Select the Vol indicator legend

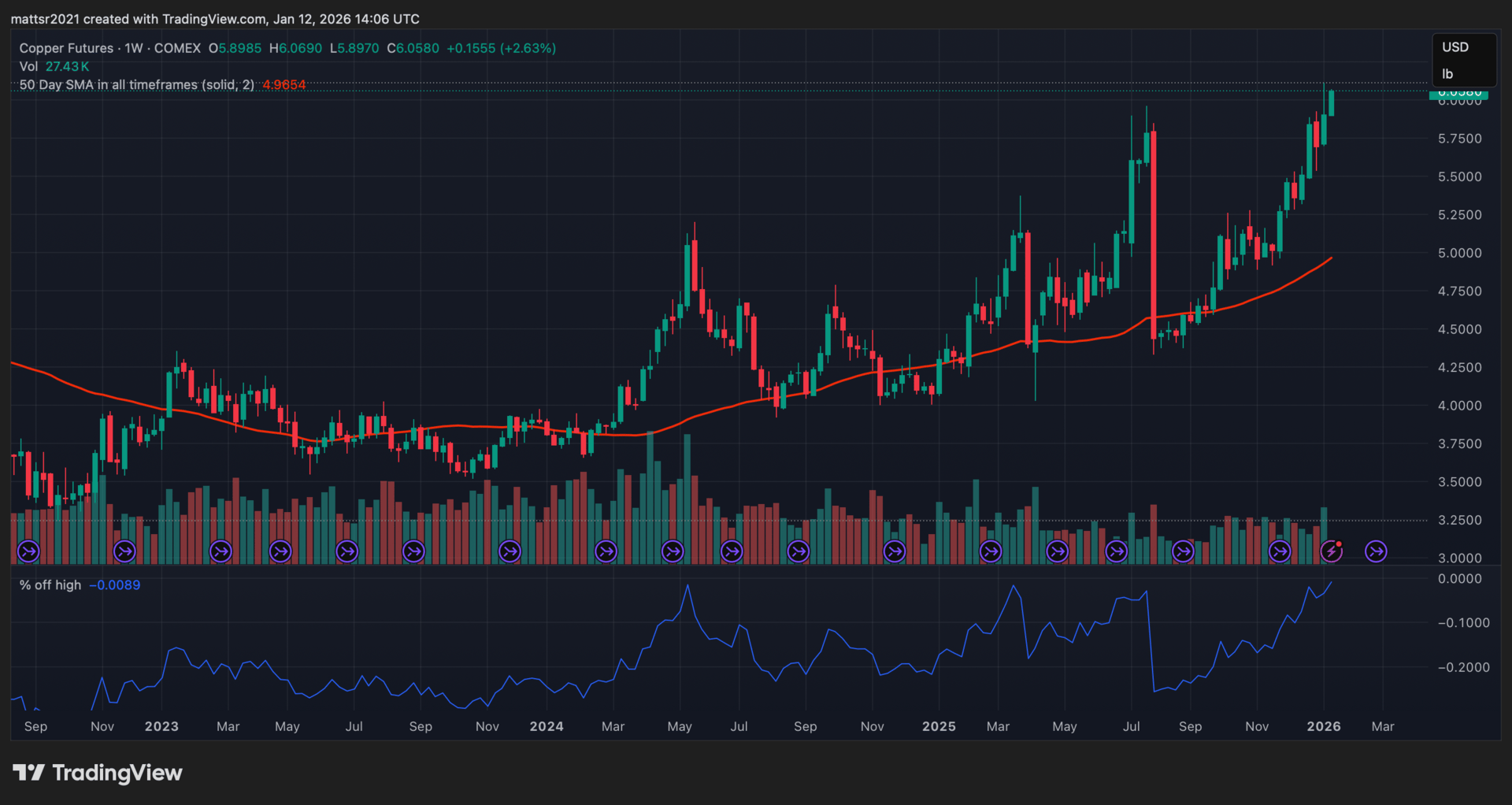(28, 67)
